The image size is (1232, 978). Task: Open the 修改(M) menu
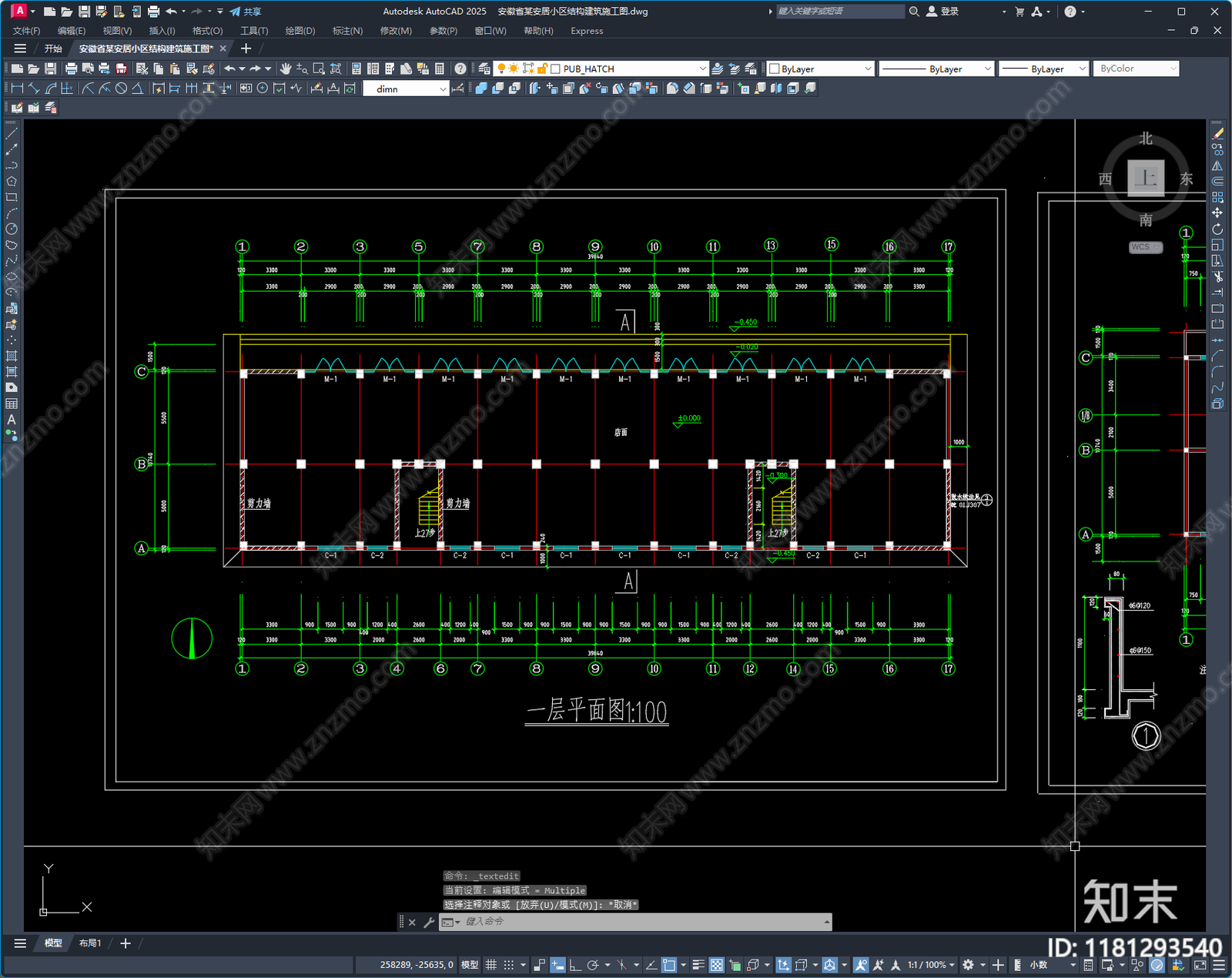pyautogui.click(x=396, y=31)
